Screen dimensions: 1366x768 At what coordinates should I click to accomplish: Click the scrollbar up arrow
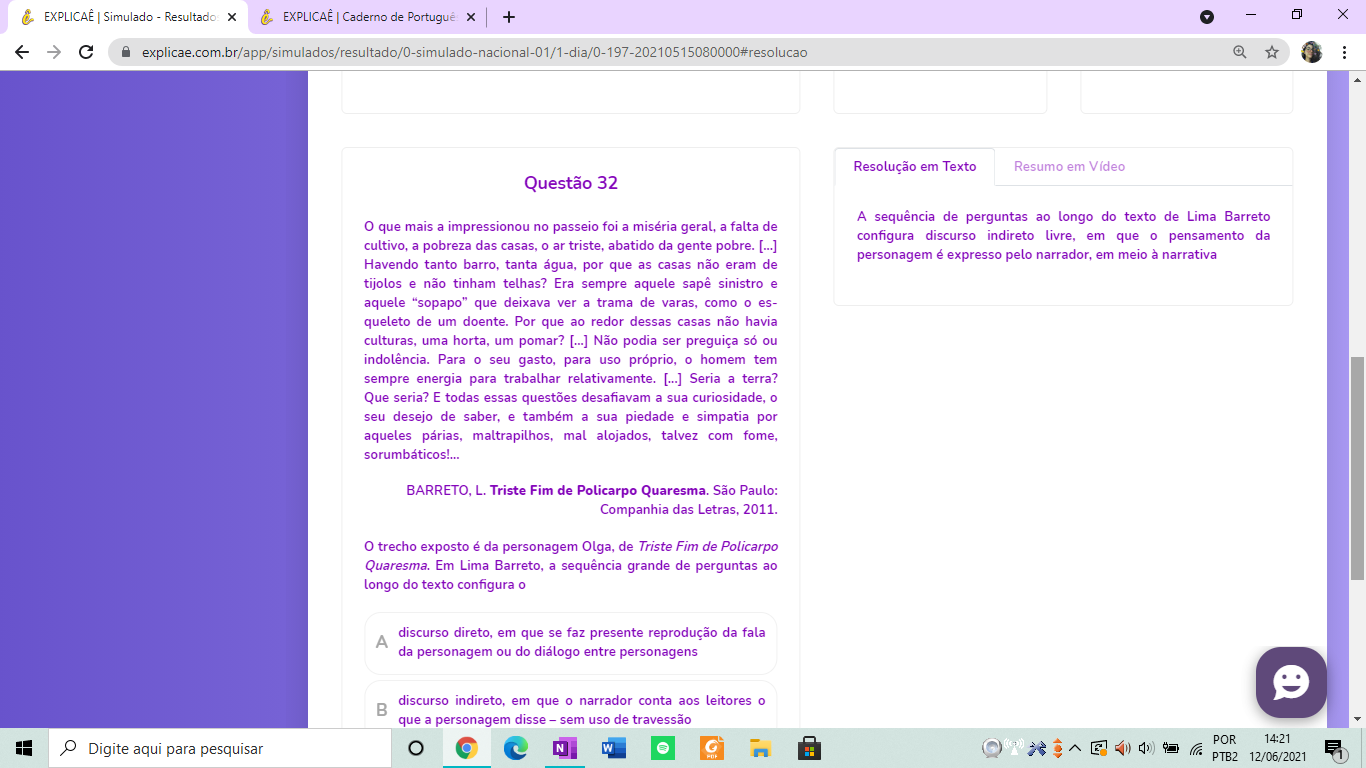coord(1357,80)
